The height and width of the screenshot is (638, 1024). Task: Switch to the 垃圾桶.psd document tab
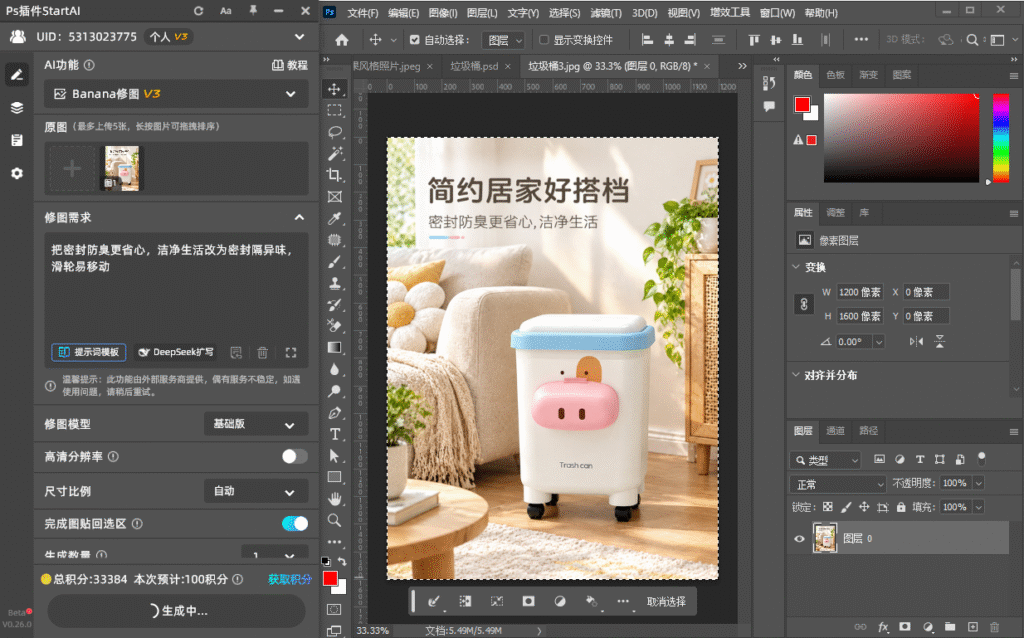click(x=474, y=66)
